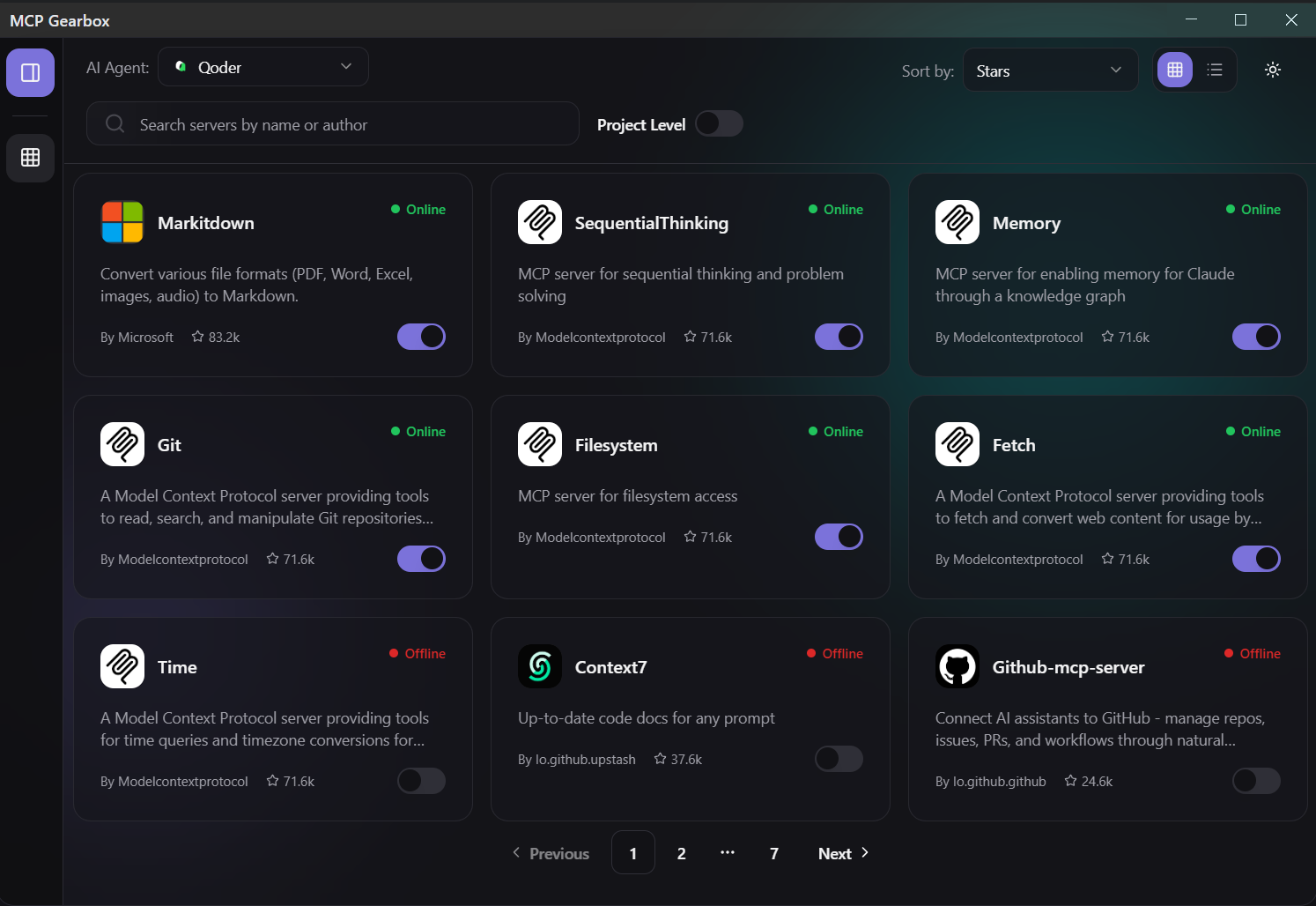Click star icon on SequentialThinking card

(x=690, y=337)
